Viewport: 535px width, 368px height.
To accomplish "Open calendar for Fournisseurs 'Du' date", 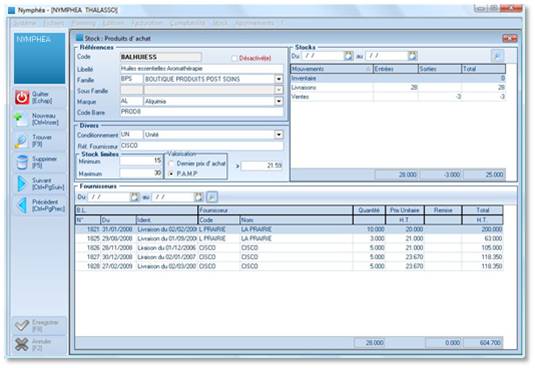I will 134,197.
